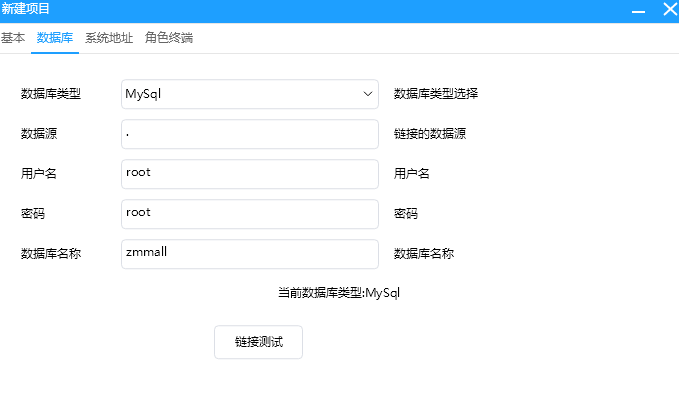The image size is (679, 410).
Task: Switch to the 基本 tab
Action: pyautogui.click(x=13, y=38)
